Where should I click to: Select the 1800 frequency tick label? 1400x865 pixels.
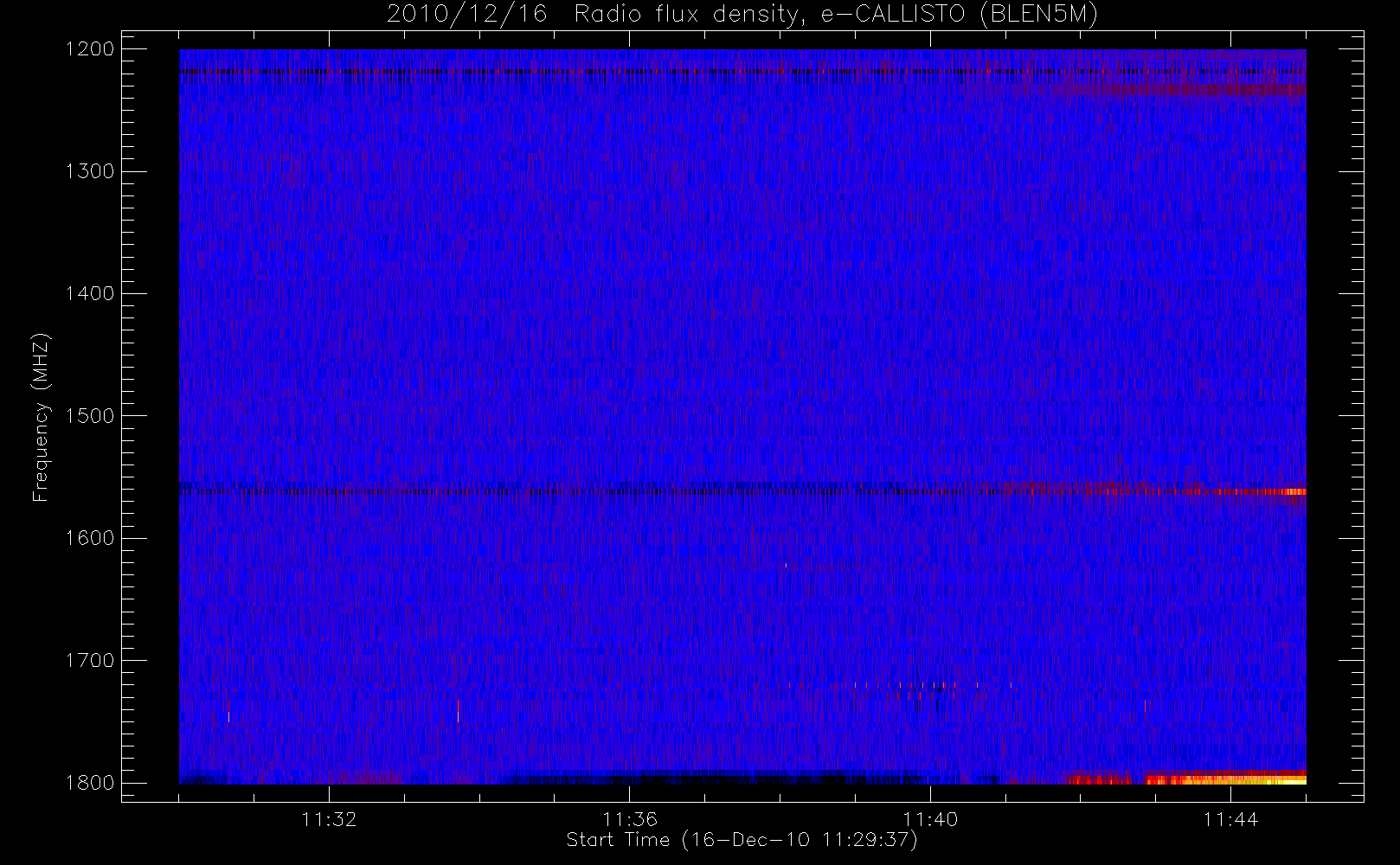[x=90, y=783]
